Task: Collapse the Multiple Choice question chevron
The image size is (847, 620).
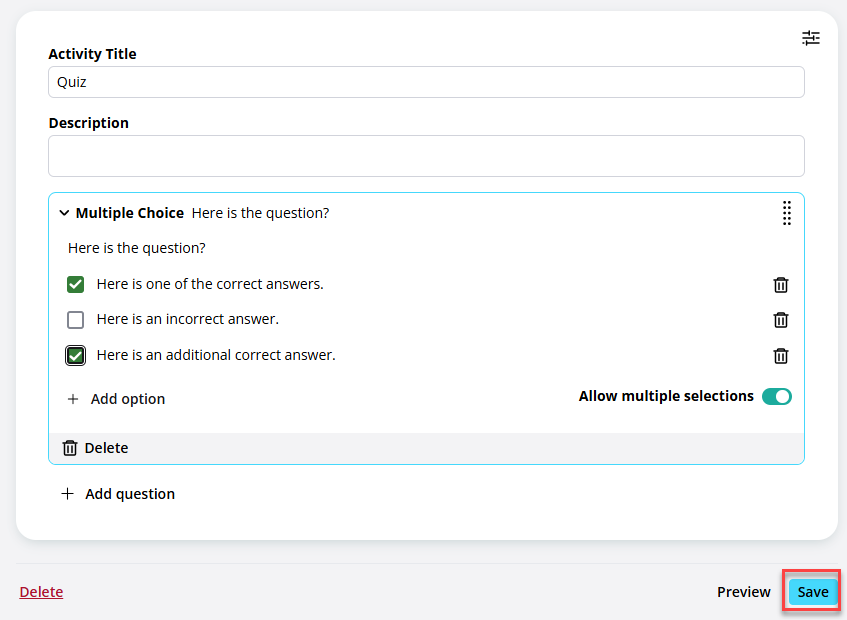Action: 64,213
